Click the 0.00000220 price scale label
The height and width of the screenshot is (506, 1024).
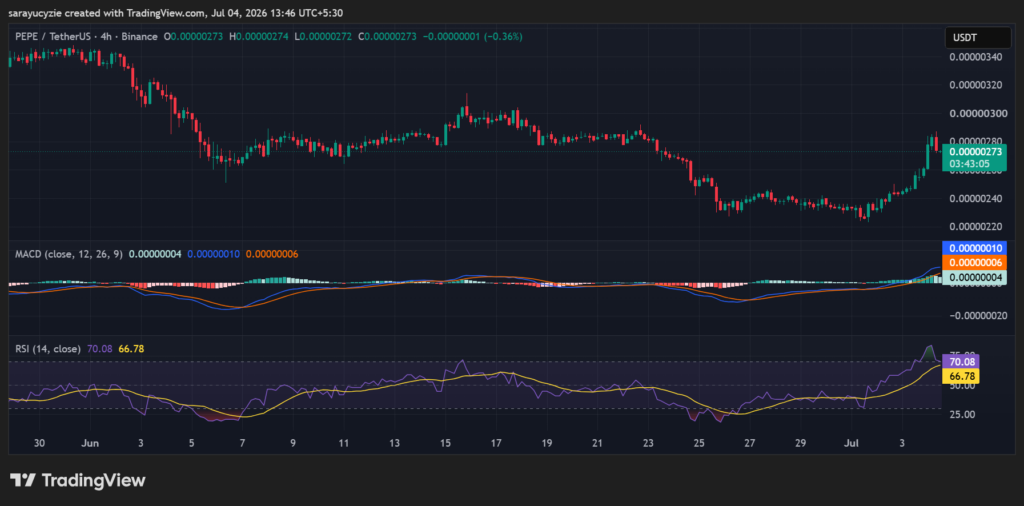975,226
